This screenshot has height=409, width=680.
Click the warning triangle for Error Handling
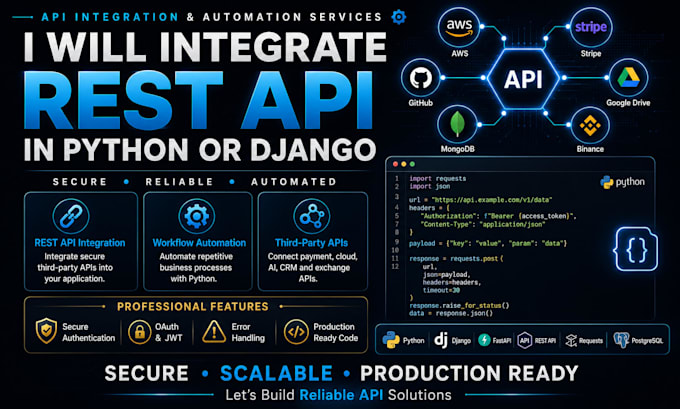[x=213, y=332]
